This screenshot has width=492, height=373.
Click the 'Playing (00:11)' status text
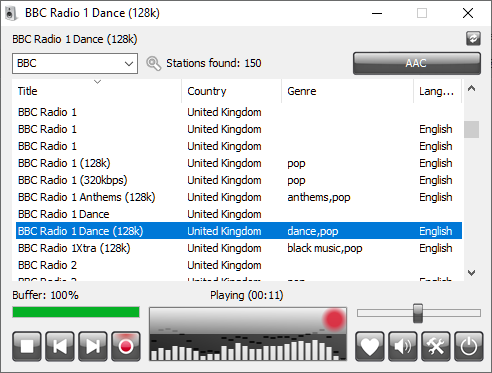(x=247, y=295)
